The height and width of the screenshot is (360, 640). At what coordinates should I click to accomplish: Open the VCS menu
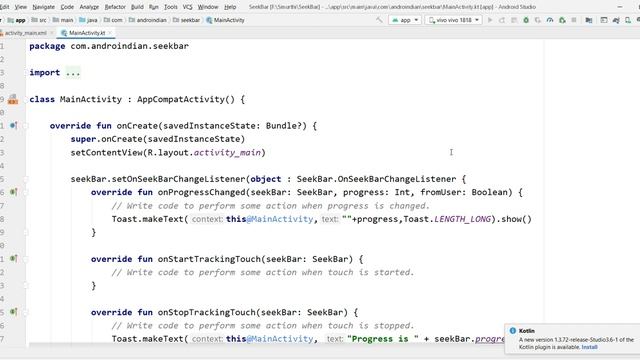click(187, 7)
